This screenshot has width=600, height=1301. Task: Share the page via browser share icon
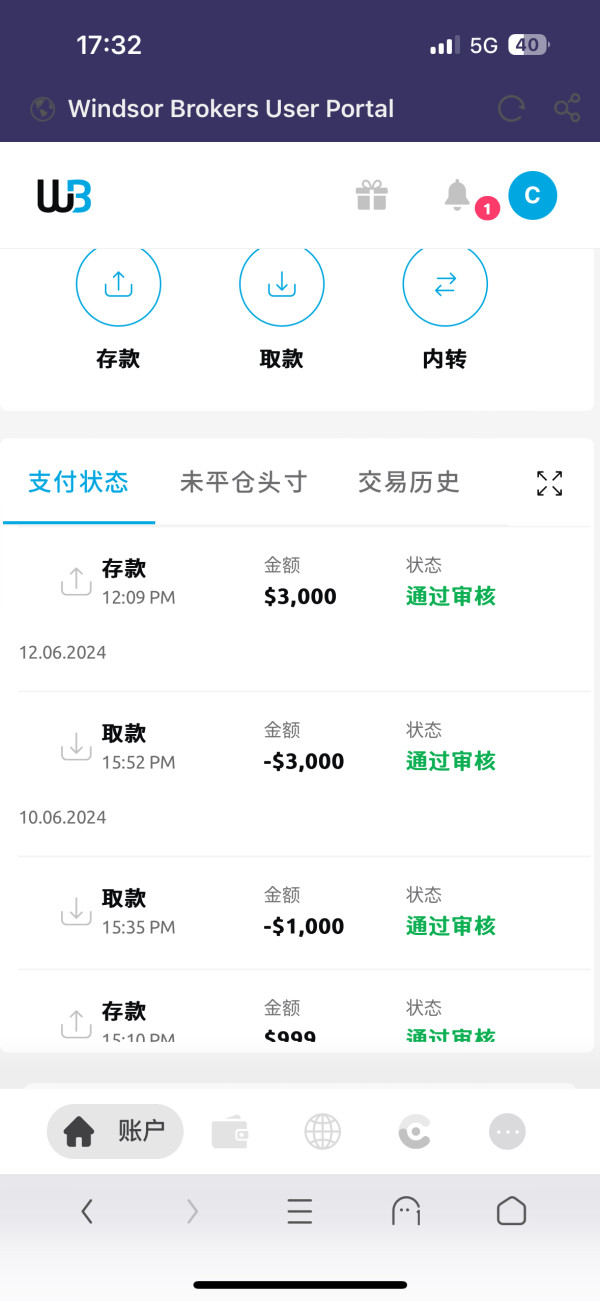tap(567, 108)
